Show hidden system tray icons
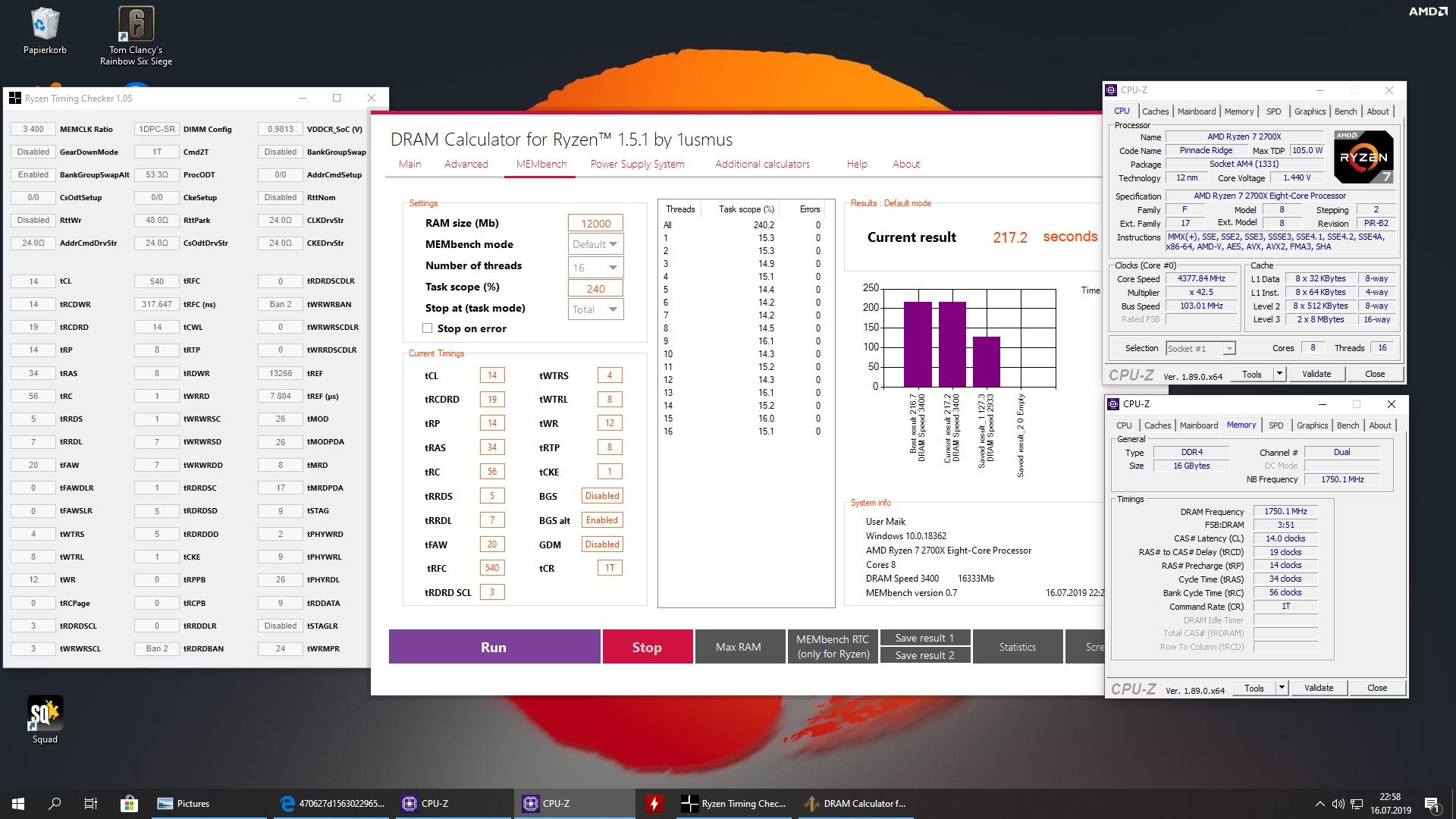Screen dimensions: 1456x819 1319,804
